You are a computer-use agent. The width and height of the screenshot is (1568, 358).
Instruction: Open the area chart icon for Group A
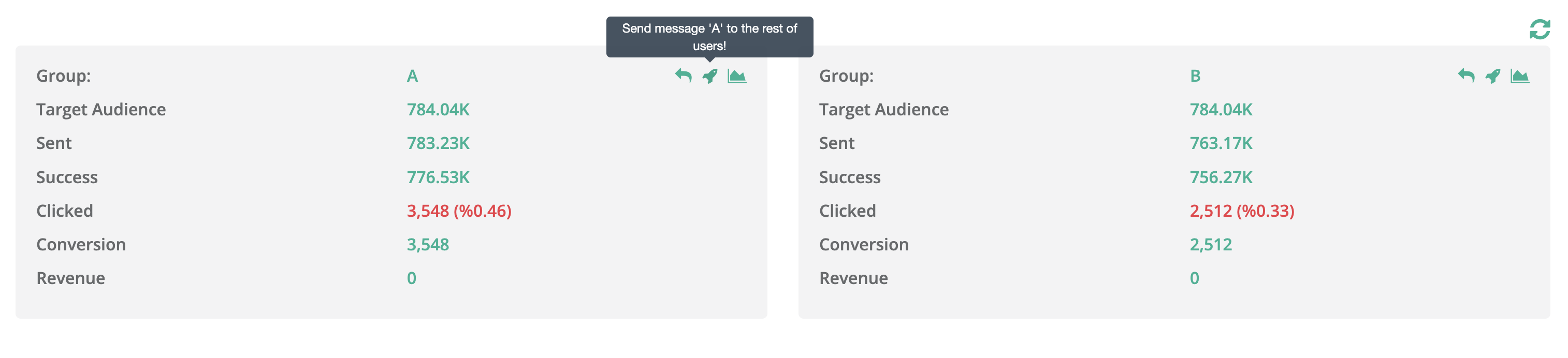pyautogui.click(x=736, y=76)
